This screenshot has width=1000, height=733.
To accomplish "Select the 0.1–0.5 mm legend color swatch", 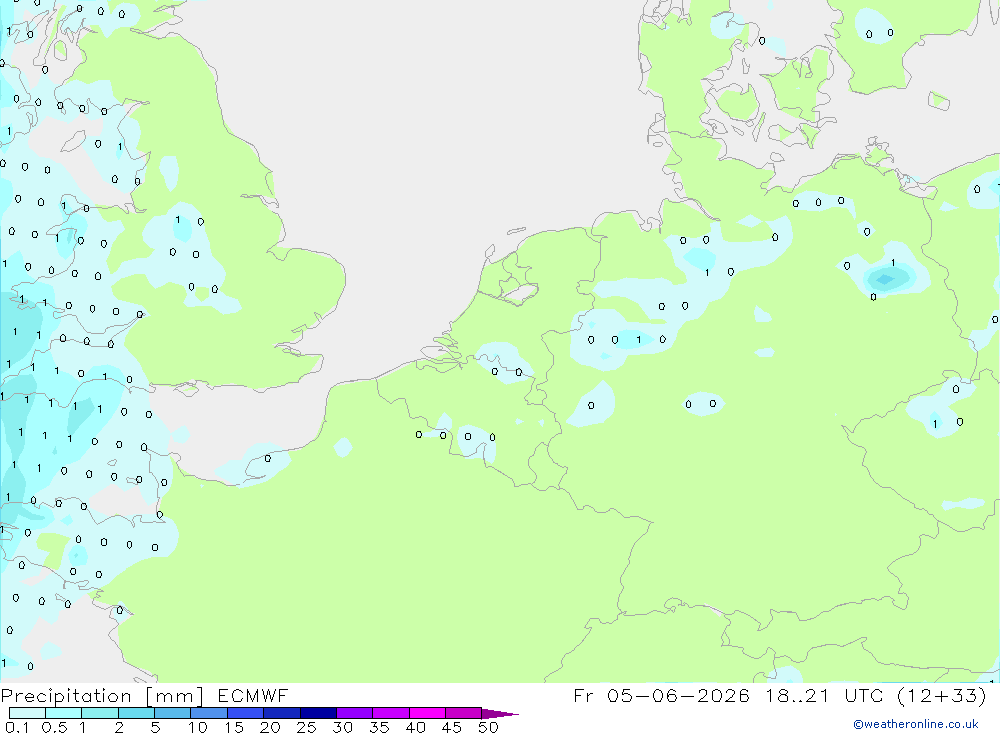I will (27, 713).
